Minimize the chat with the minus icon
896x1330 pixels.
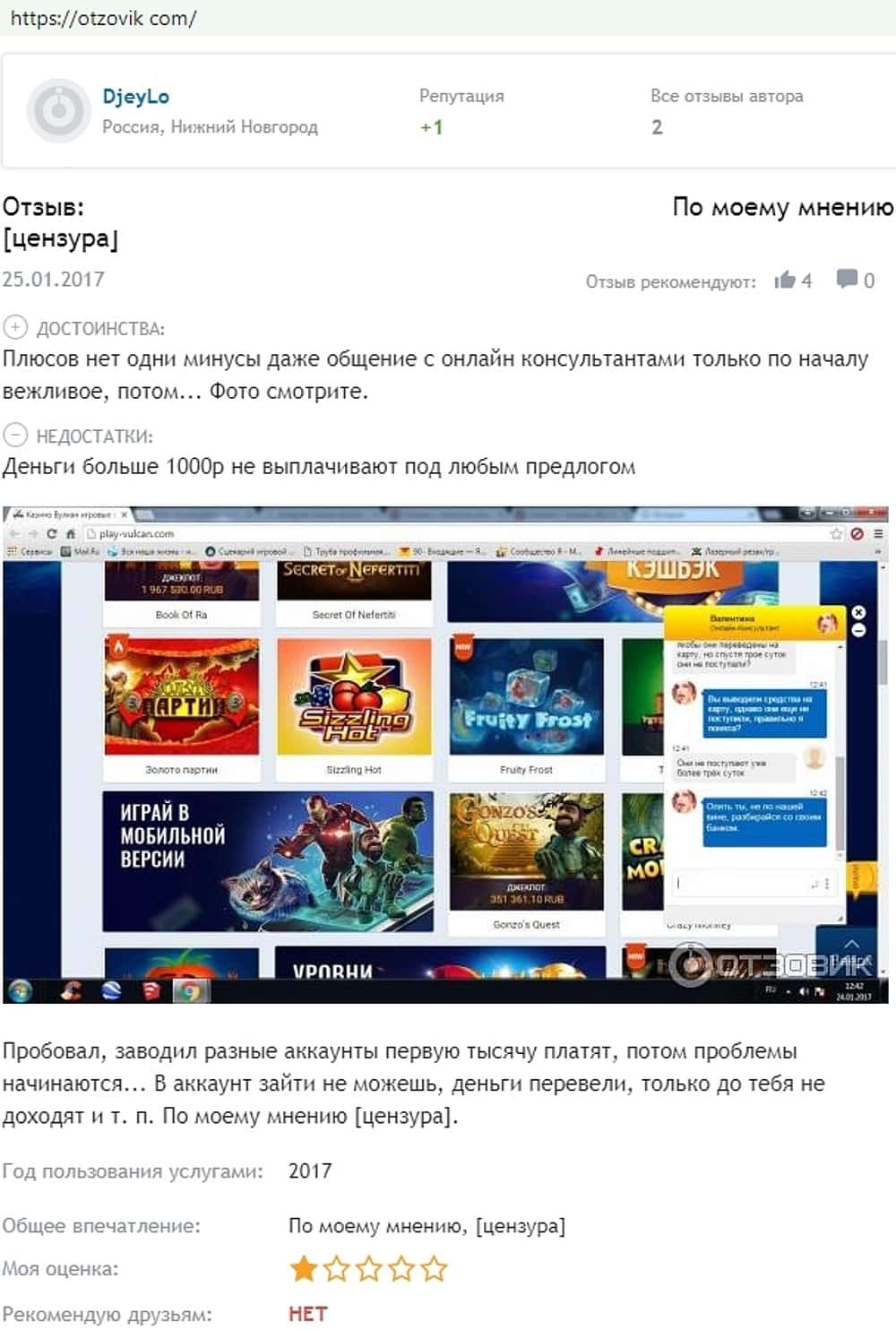pos(858,630)
